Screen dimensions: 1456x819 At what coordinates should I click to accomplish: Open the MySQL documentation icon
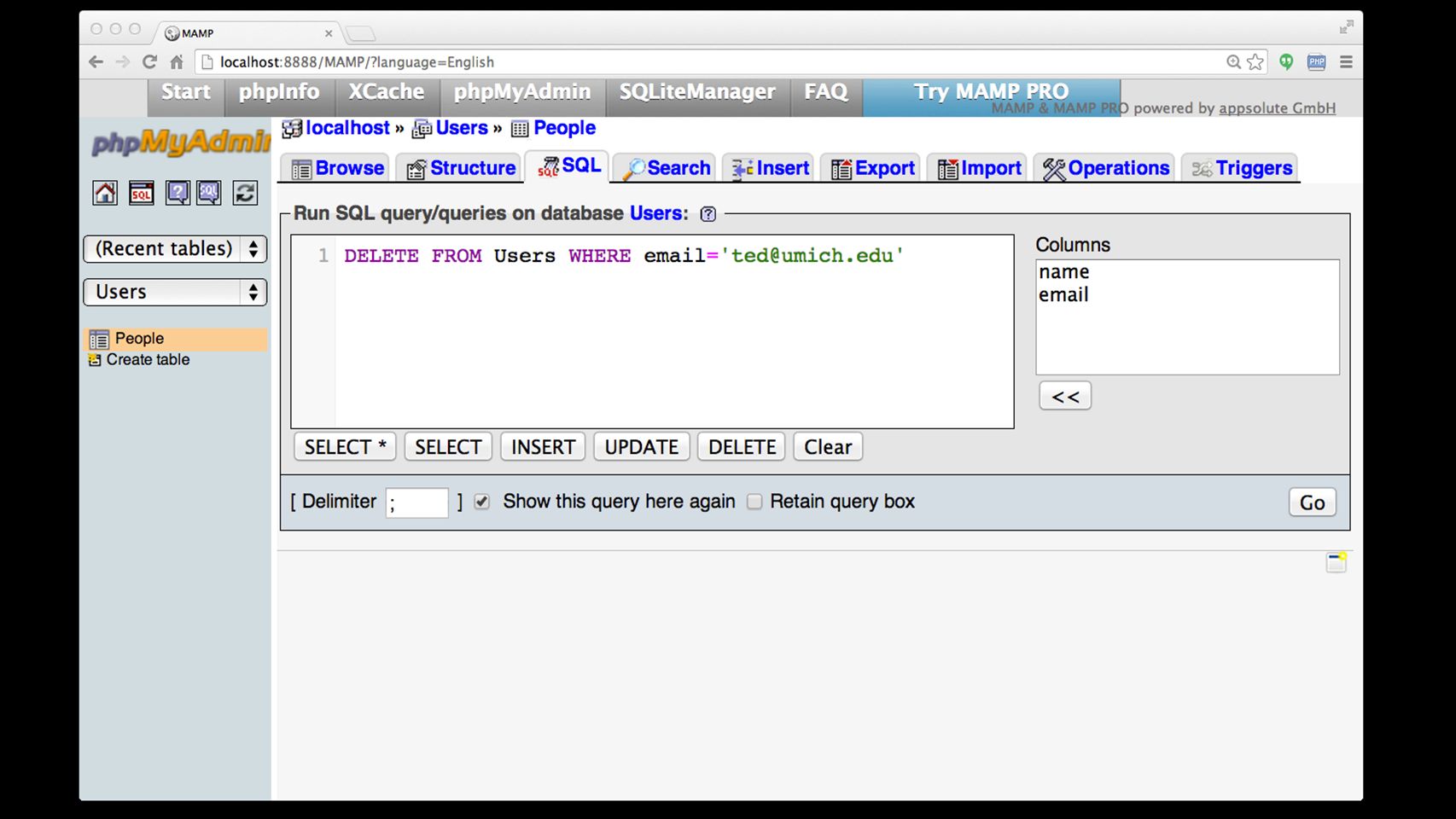click(209, 193)
